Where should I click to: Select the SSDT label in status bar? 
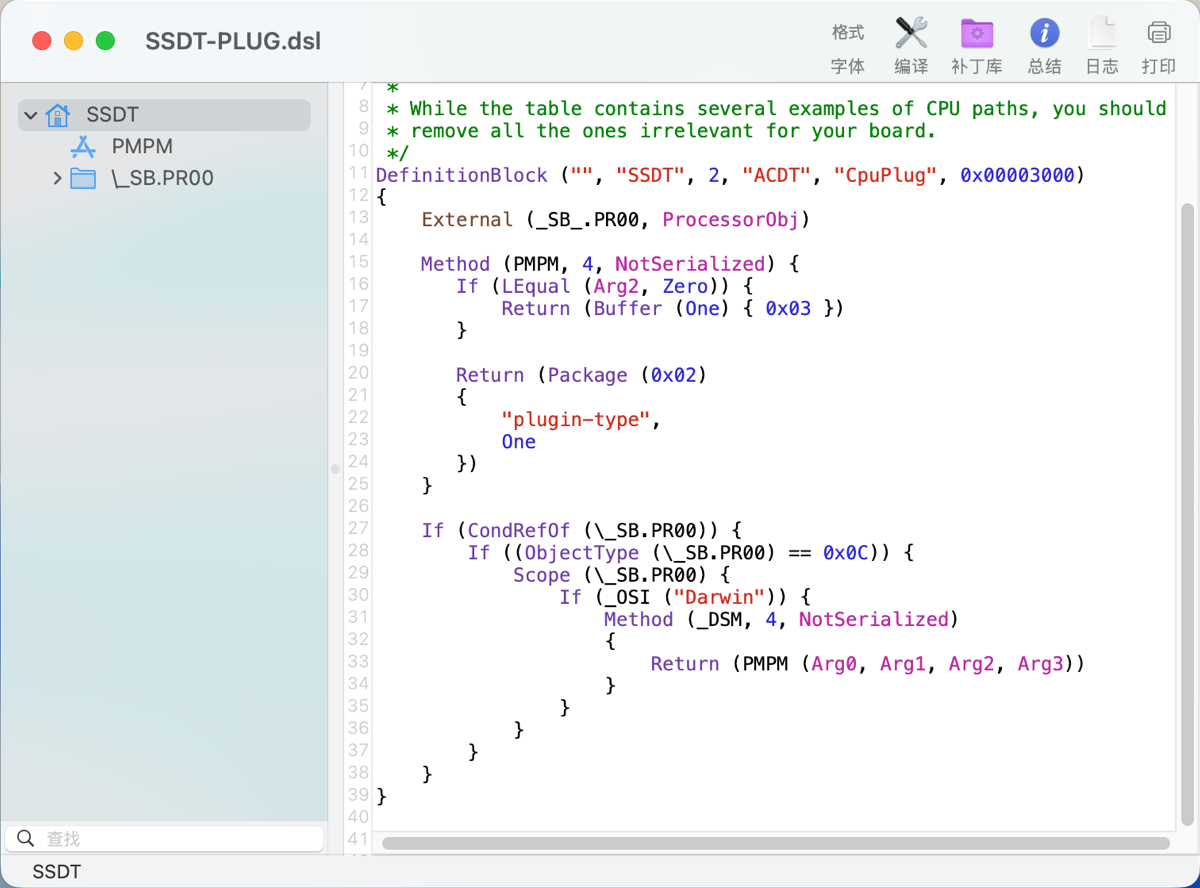56,871
